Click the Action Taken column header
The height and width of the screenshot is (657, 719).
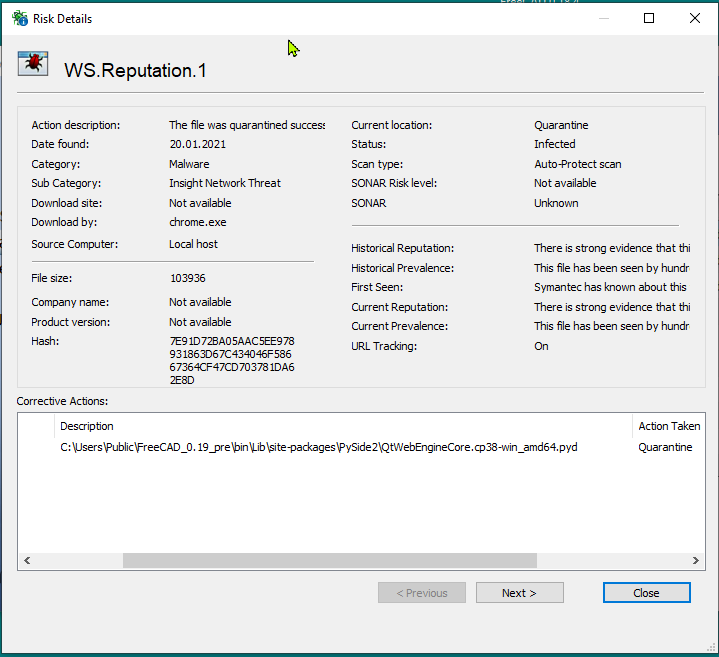coord(667,426)
